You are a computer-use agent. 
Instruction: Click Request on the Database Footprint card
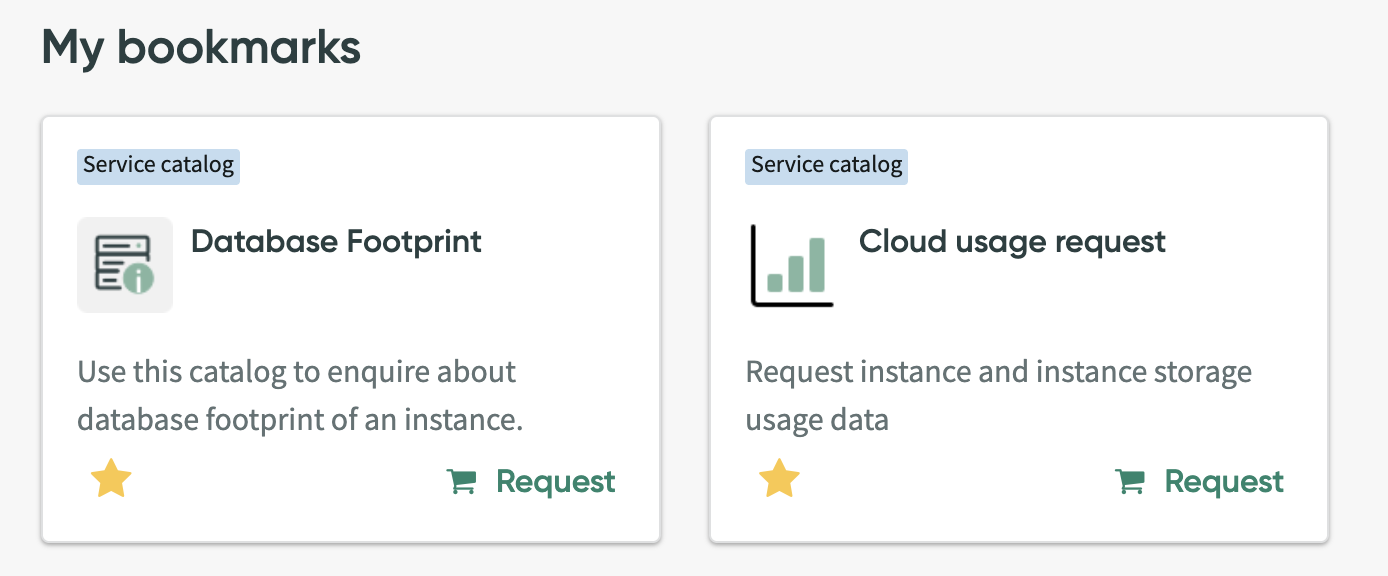(556, 481)
